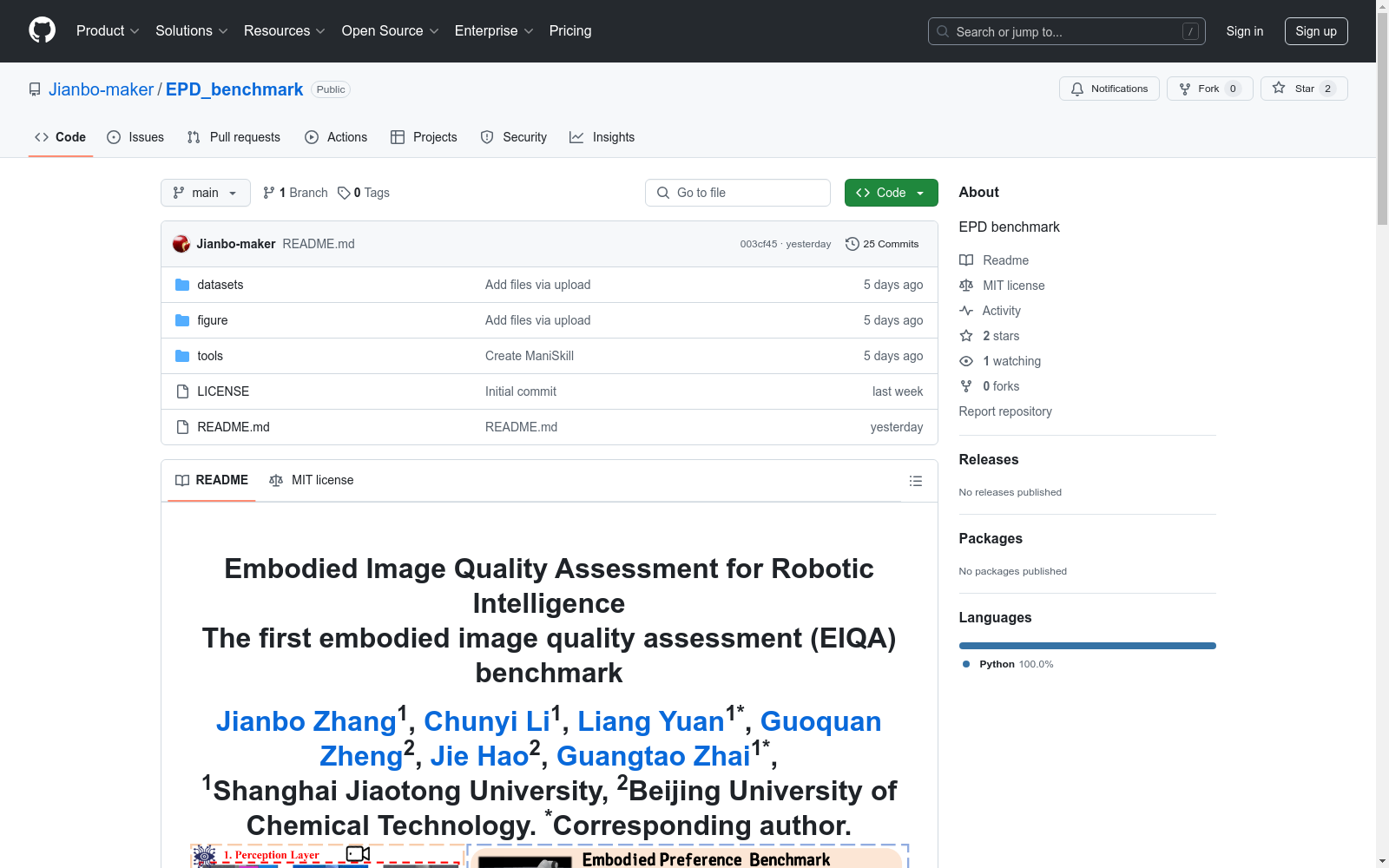Select the README tab in file viewer
Image resolution: width=1389 pixels, height=868 pixels.
tap(212, 481)
